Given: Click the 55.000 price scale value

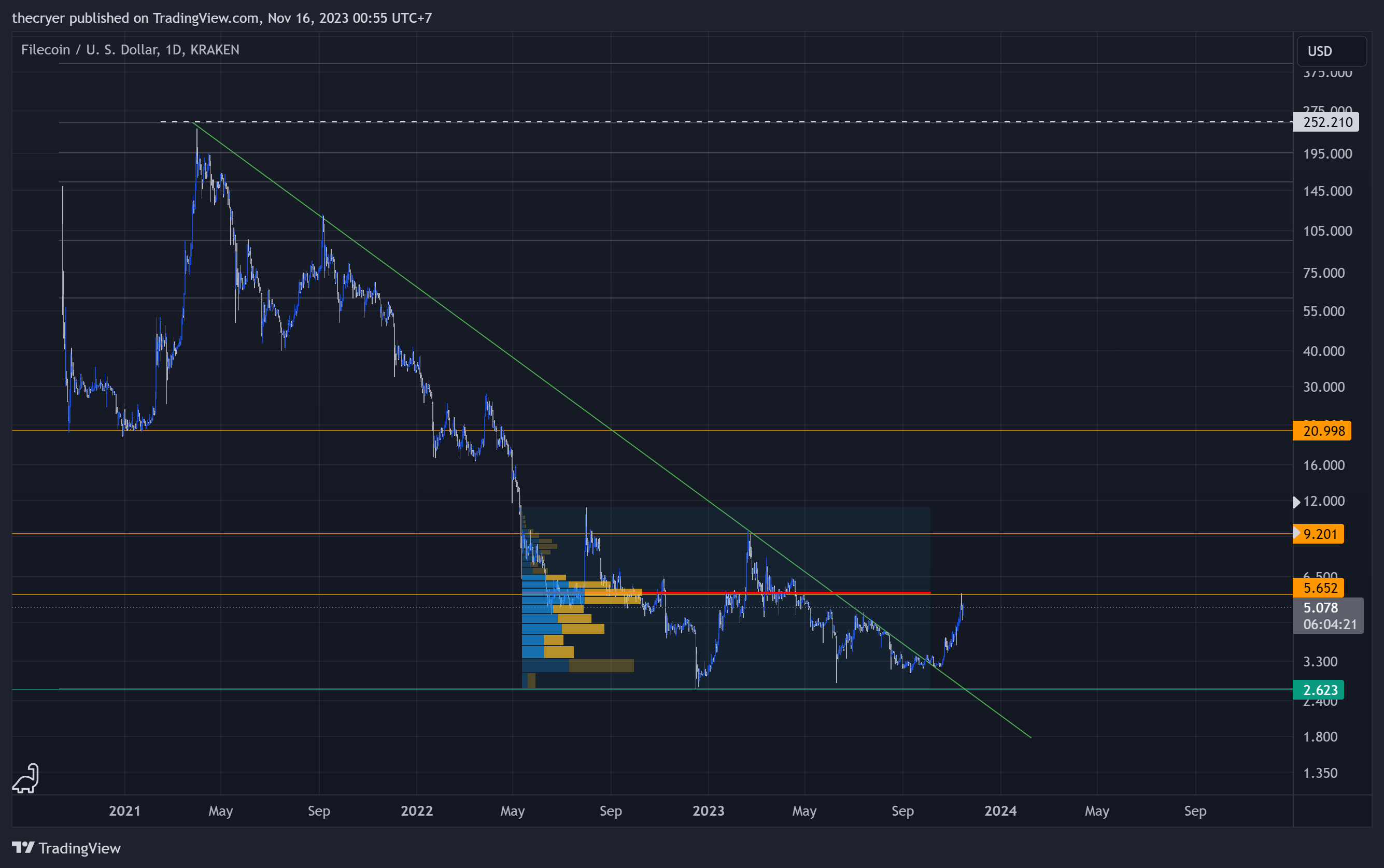Looking at the screenshot, I should [x=1324, y=311].
